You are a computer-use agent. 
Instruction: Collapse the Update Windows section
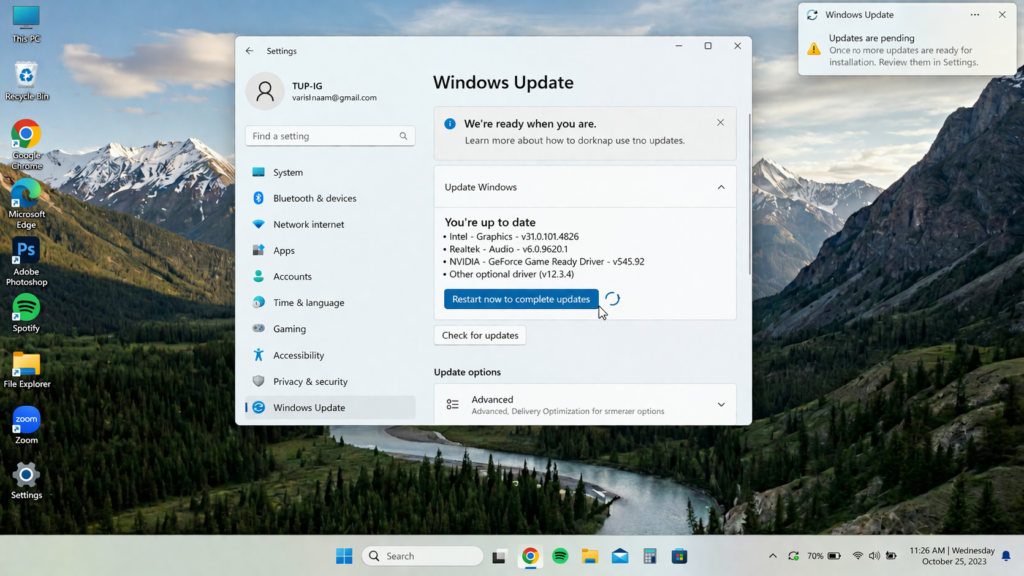721,187
